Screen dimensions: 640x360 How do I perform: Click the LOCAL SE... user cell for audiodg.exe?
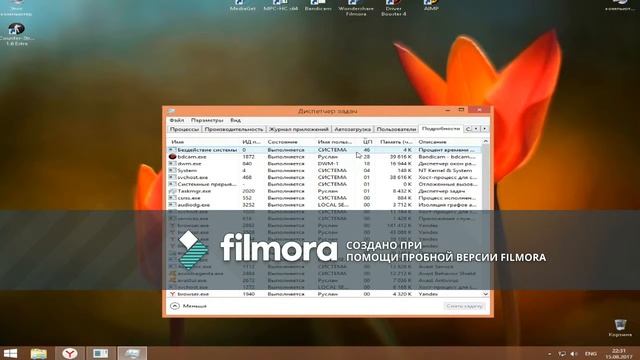pos(333,205)
